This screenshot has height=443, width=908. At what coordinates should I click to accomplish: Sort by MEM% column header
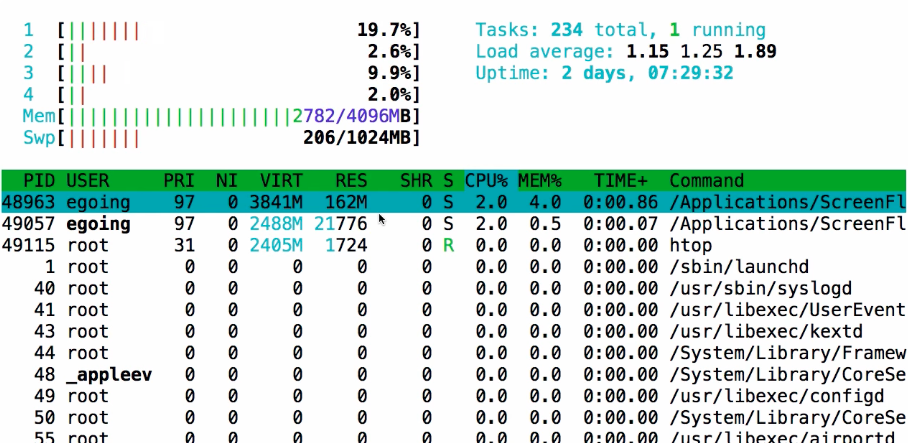(540, 181)
